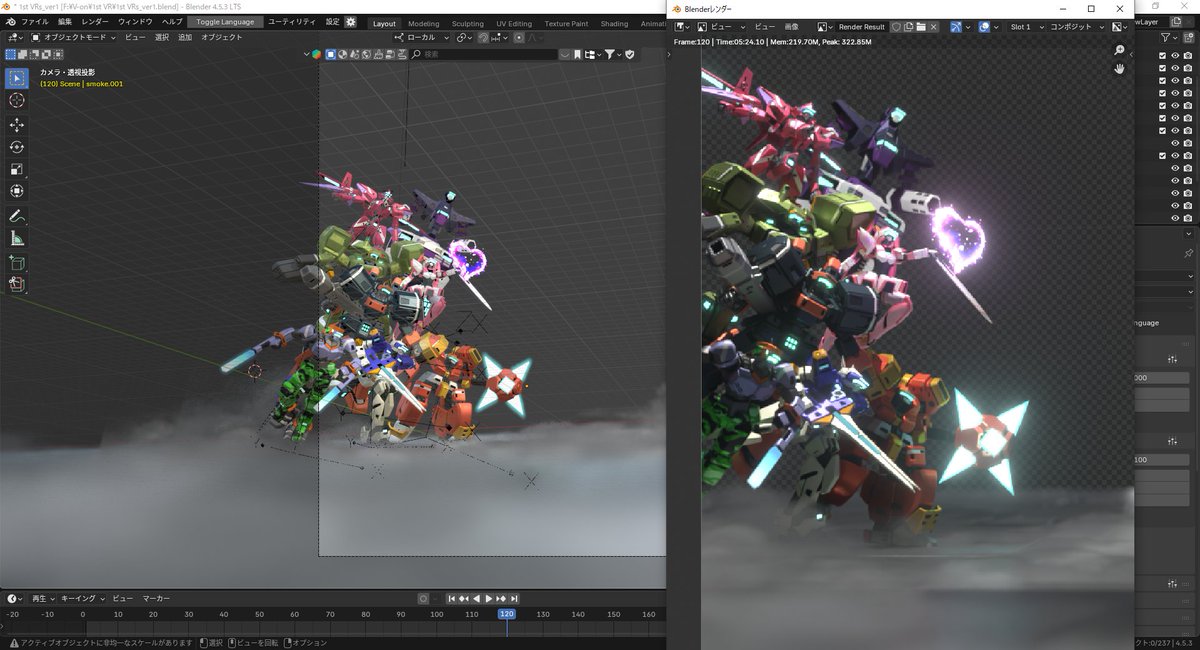Click the gear icon next to 設定
This screenshot has width=1200, height=650.
click(x=351, y=22)
